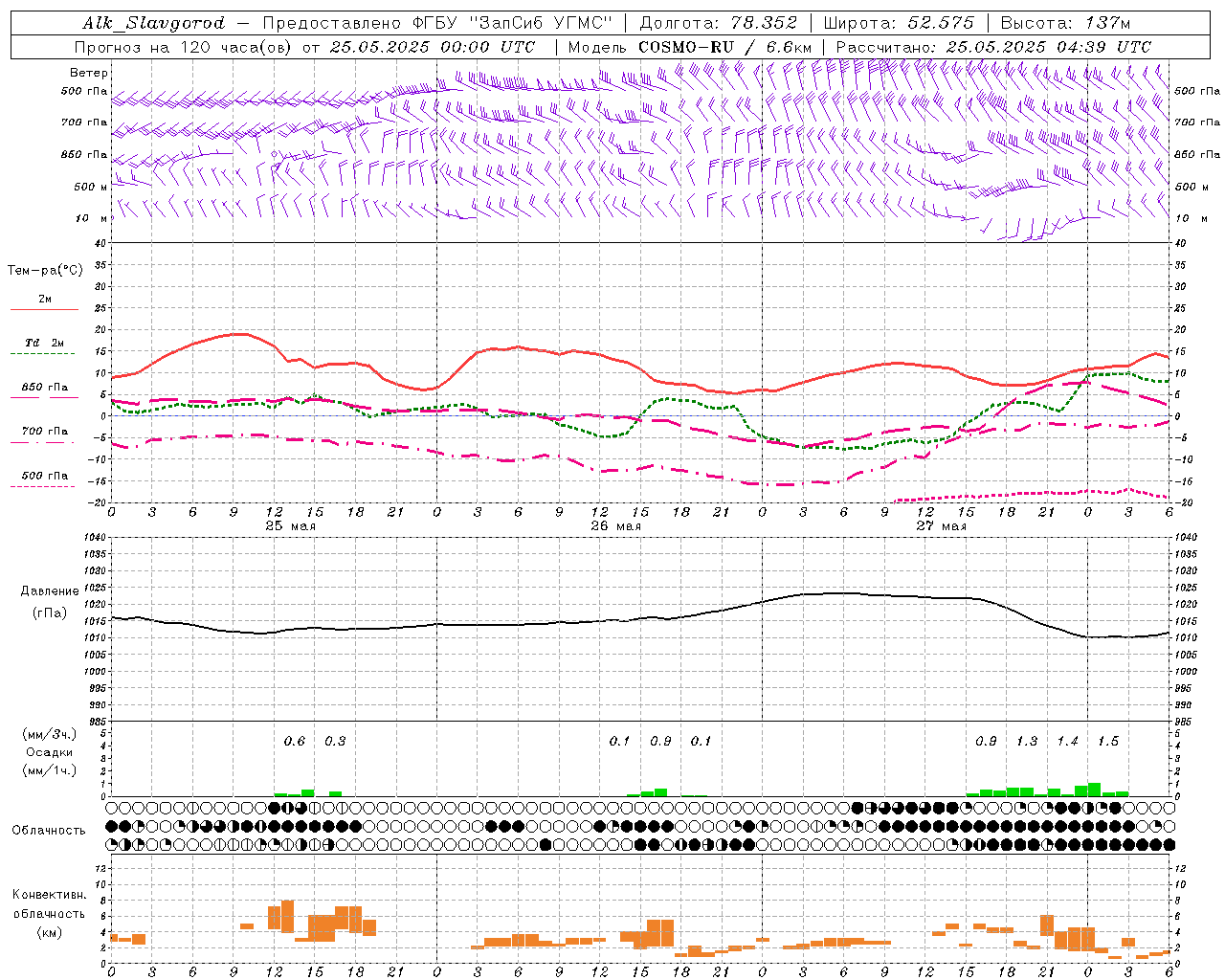Screen dimensions: 1225x980
Task: Click the 1.4 precipitation amount value
Action: coord(1067,742)
